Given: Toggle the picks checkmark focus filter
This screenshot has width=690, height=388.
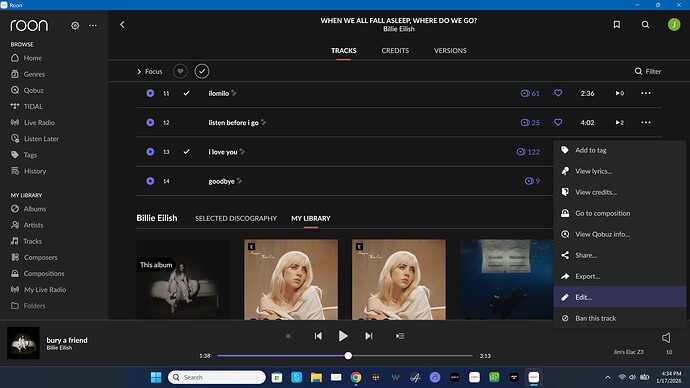Looking at the screenshot, I should (x=202, y=71).
